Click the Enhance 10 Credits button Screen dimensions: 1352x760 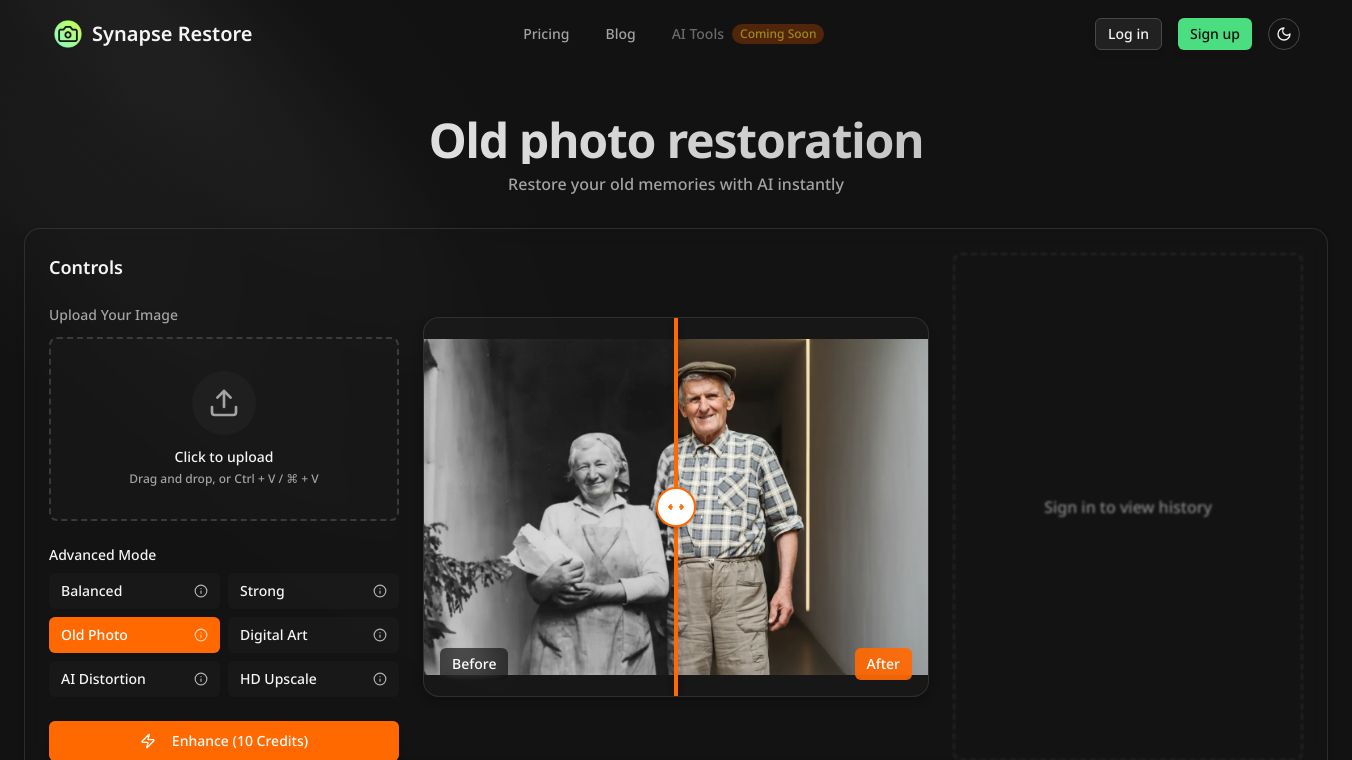(224, 741)
